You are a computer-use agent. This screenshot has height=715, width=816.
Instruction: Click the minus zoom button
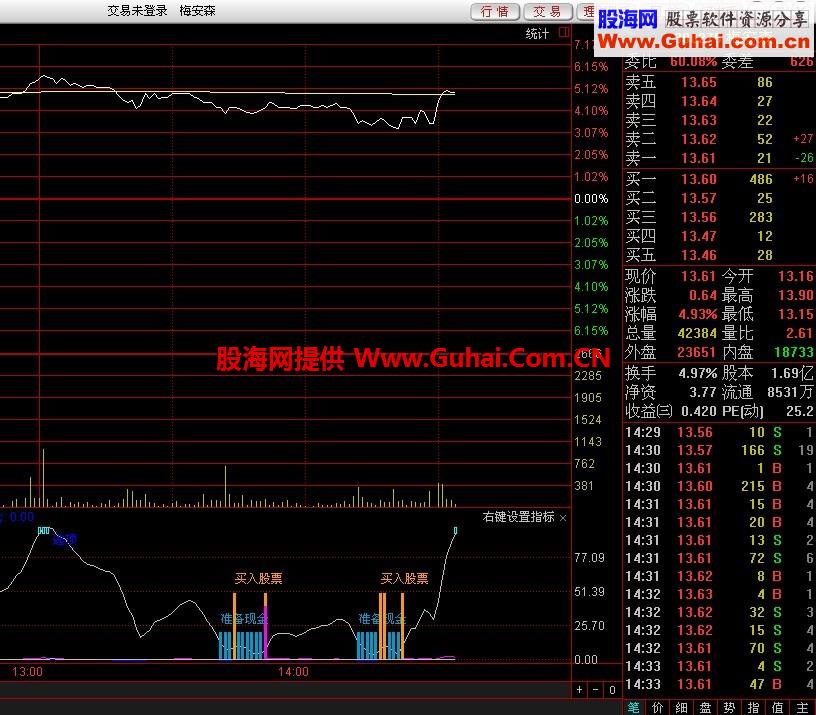point(596,690)
